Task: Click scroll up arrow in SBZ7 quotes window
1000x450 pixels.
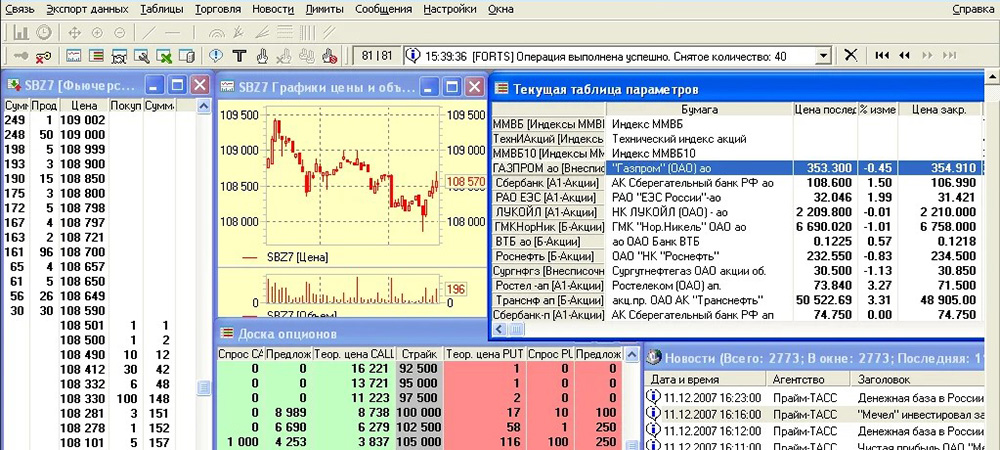Action: (203, 106)
